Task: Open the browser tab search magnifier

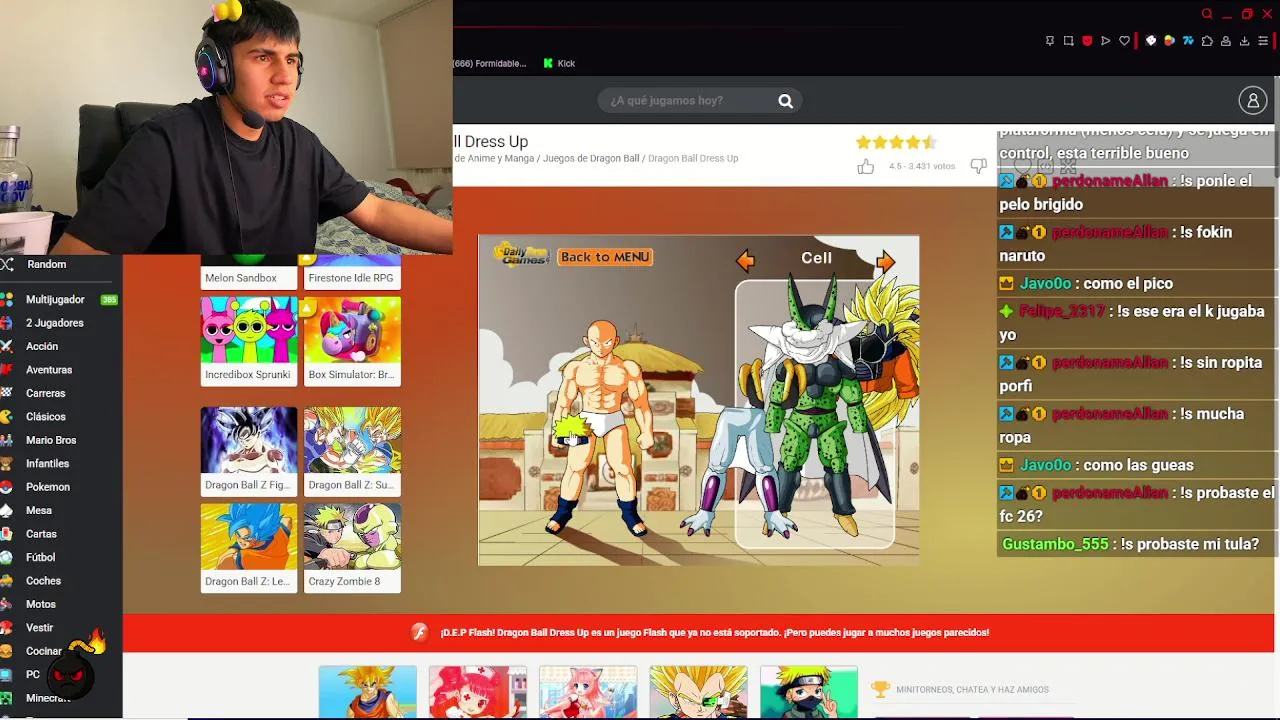Action: click(1207, 14)
